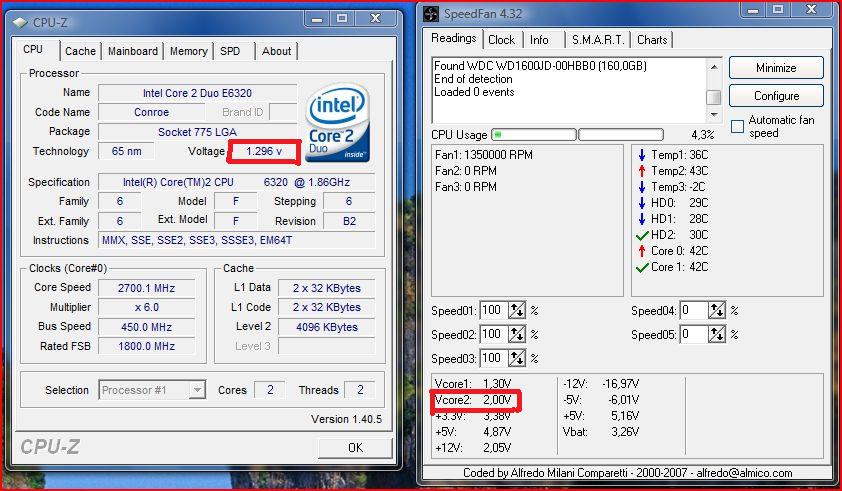Viewport: 842px width, 491px height.
Task: Click the Technology value '65 nm'
Action: (x=127, y=151)
